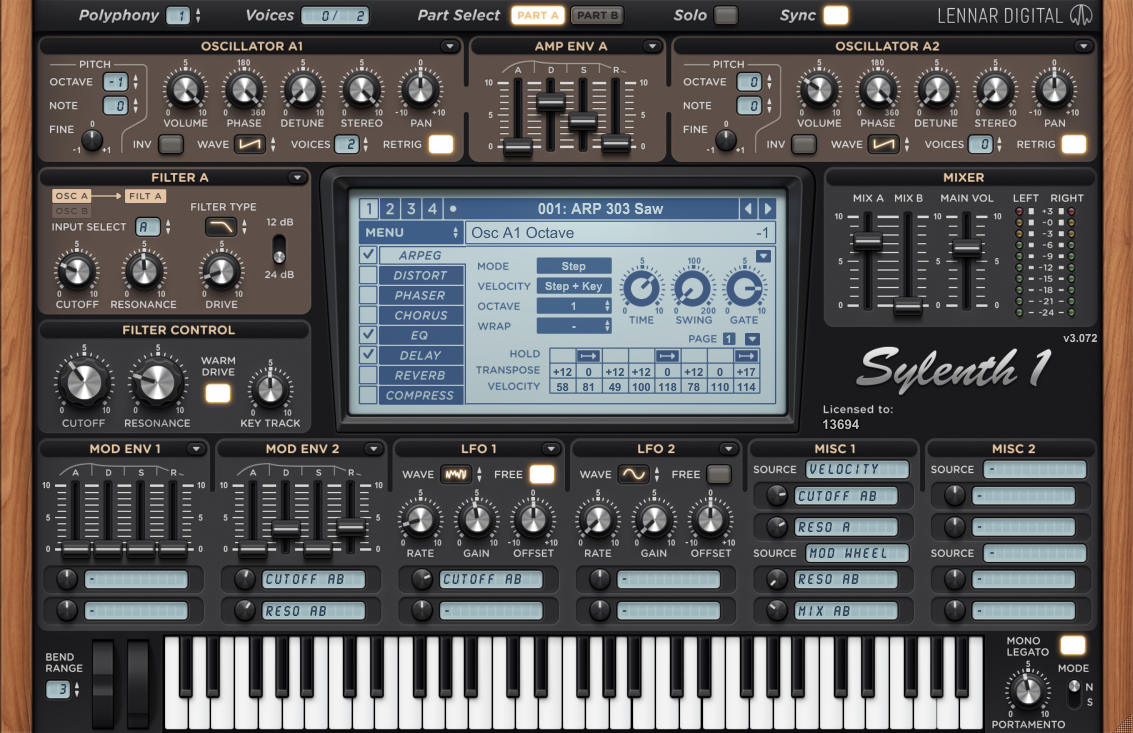Viewport: 1133px width, 733px height.
Task: Click the Filter A Resonance knob
Action: [144, 272]
